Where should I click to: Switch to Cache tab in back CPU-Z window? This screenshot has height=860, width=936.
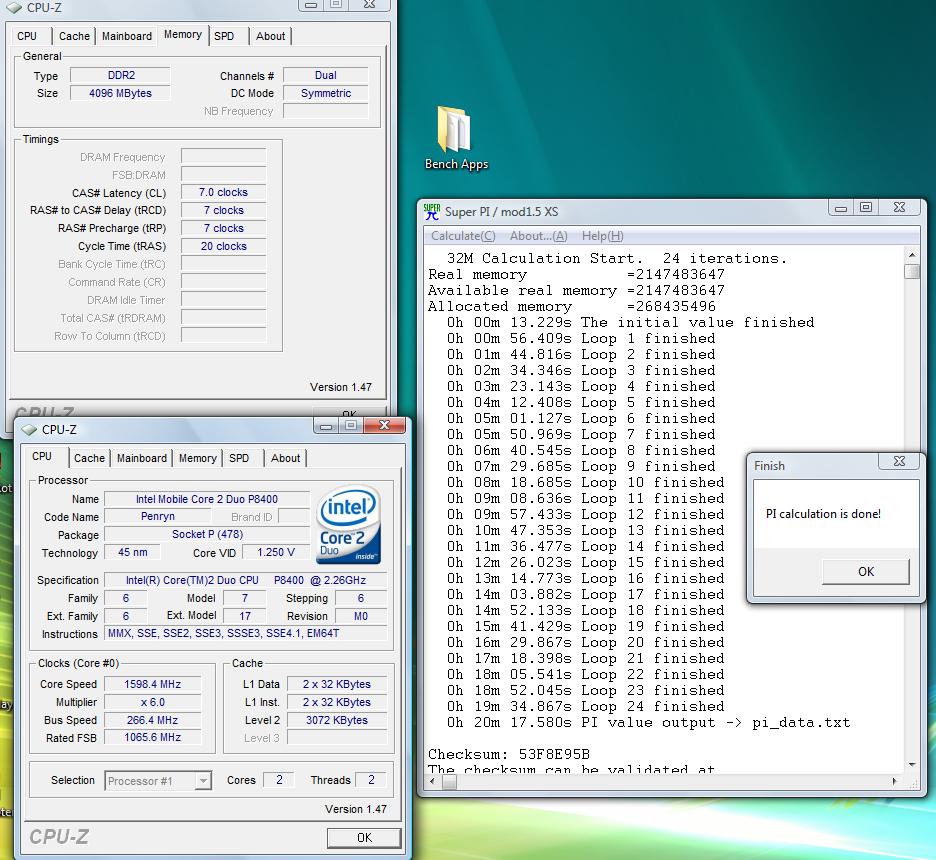(x=74, y=36)
